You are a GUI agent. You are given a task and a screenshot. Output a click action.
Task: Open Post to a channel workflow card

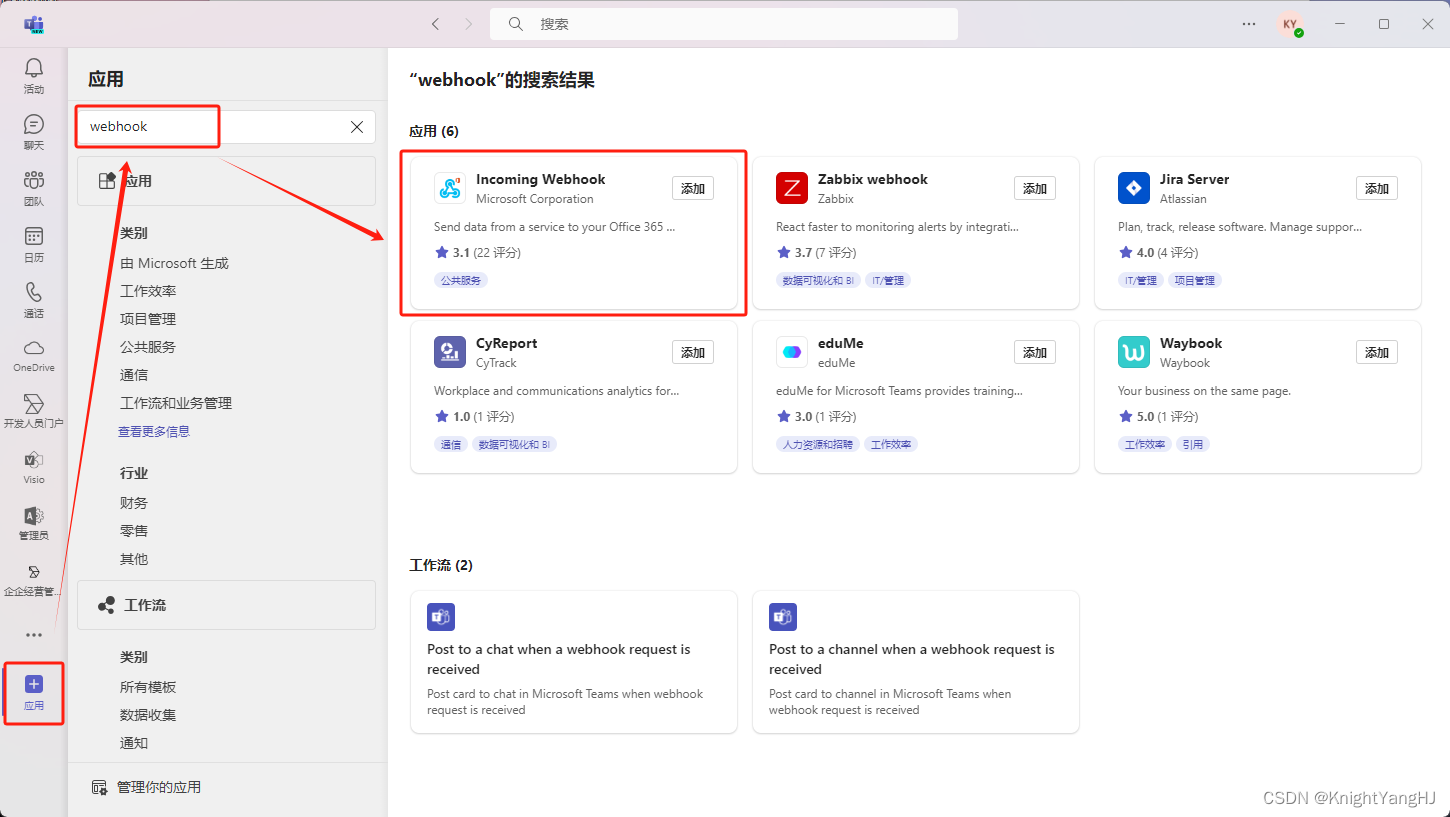tap(916, 662)
